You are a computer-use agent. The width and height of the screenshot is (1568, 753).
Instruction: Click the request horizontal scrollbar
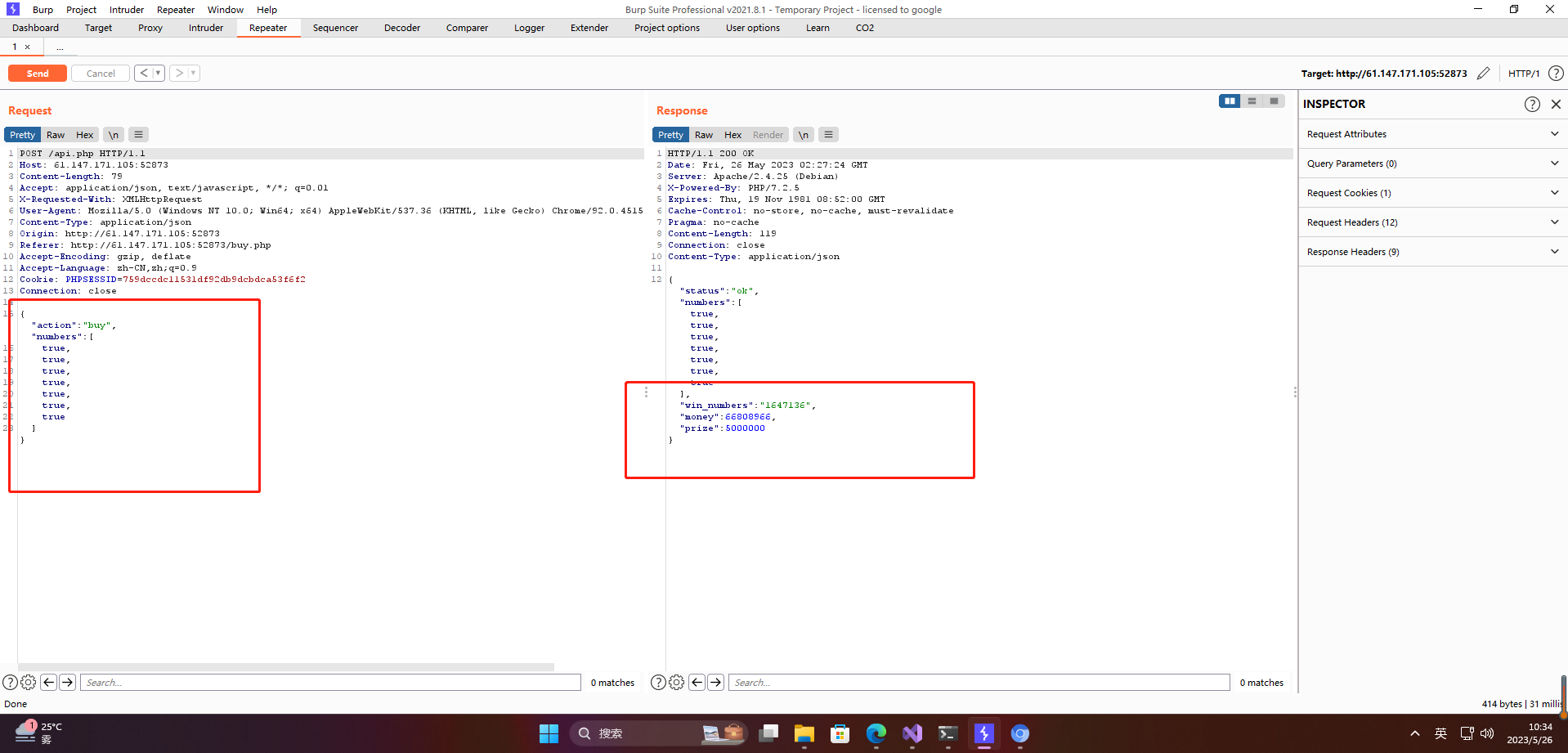tap(286, 667)
